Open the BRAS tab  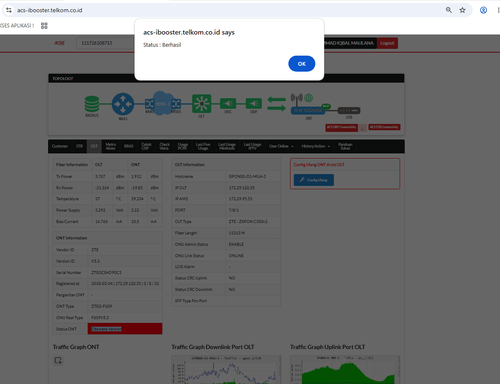(129, 146)
